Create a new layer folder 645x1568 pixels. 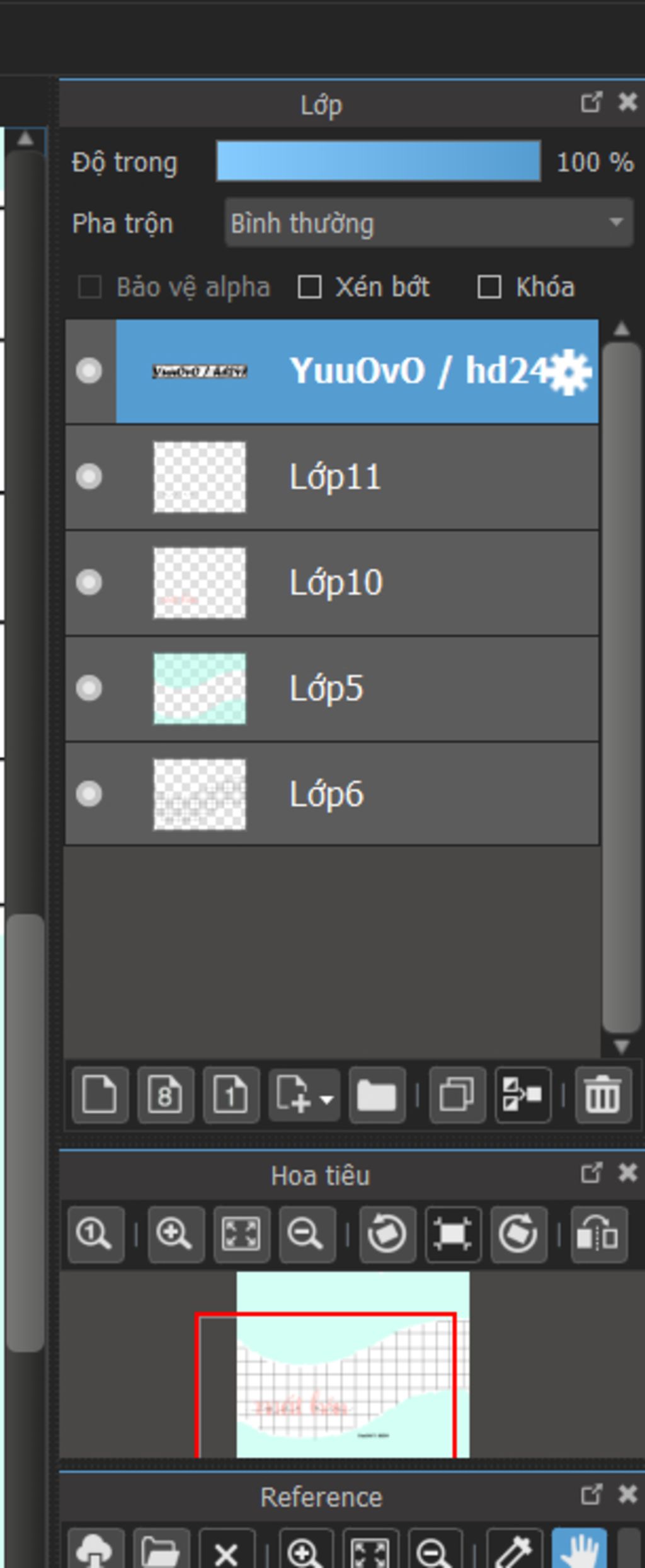(x=377, y=1095)
